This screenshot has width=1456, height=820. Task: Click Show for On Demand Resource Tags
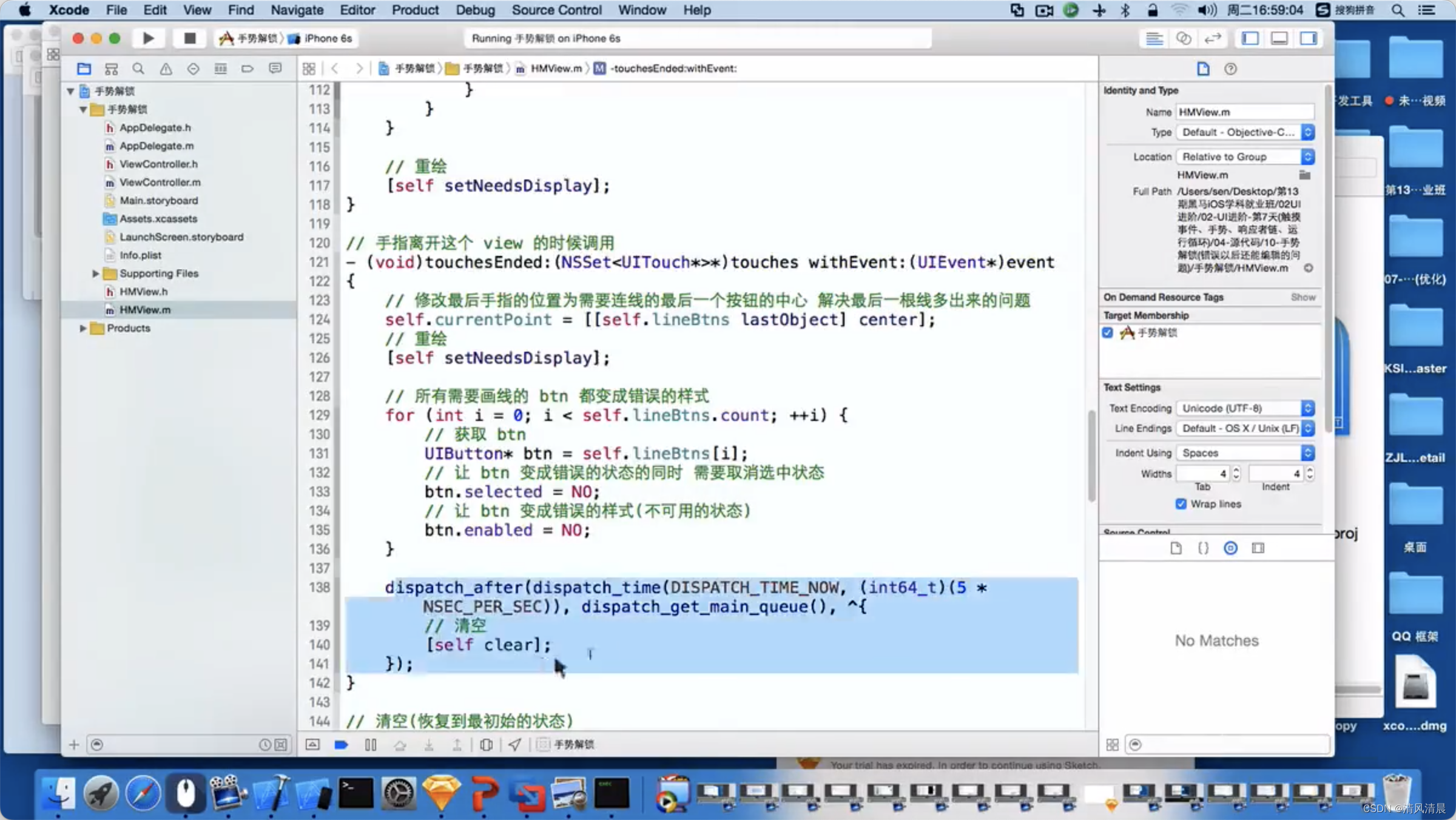pyautogui.click(x=1303, y=297)
